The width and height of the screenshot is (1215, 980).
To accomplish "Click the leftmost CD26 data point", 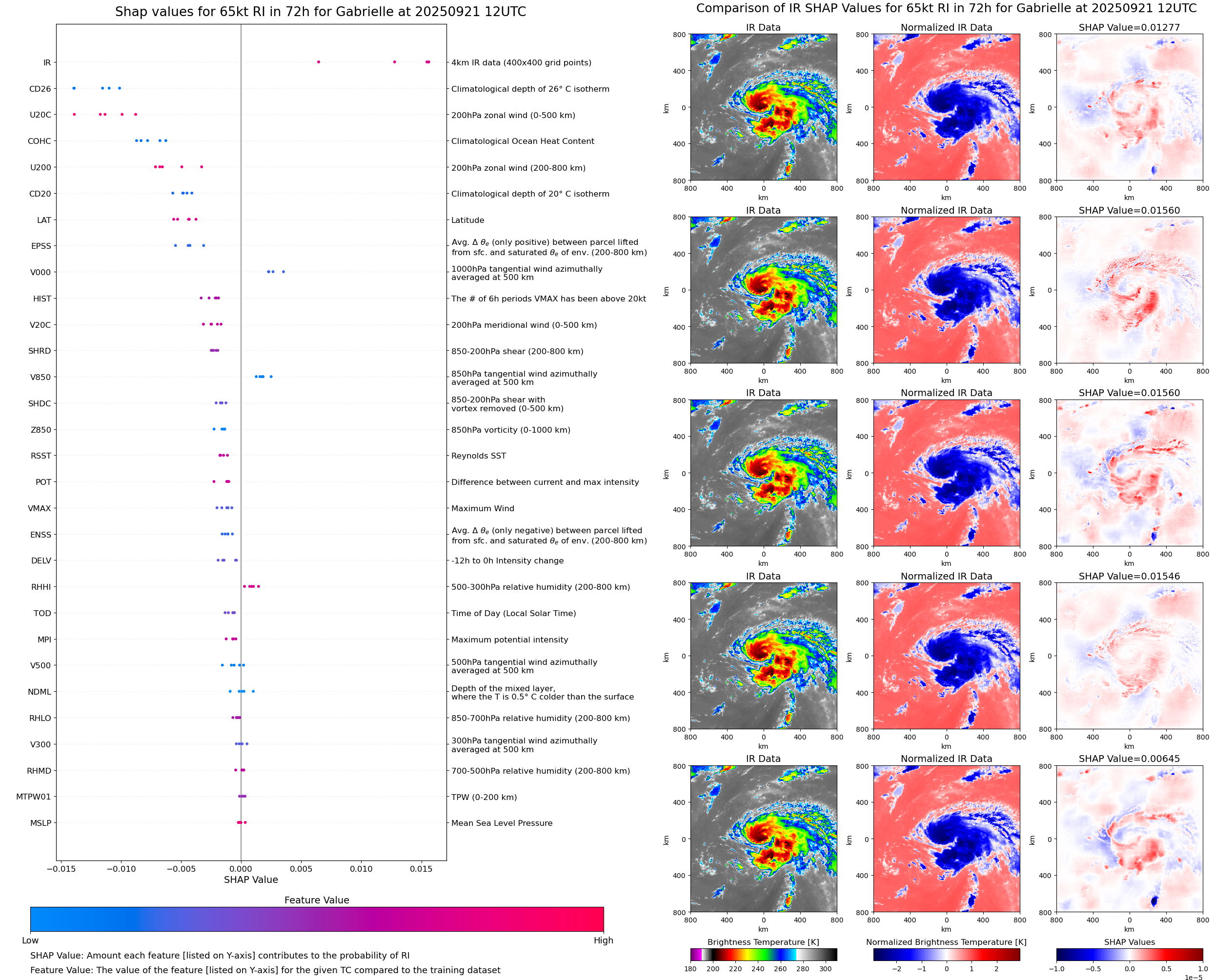I will pyautogui.click(x=74, y=88).
